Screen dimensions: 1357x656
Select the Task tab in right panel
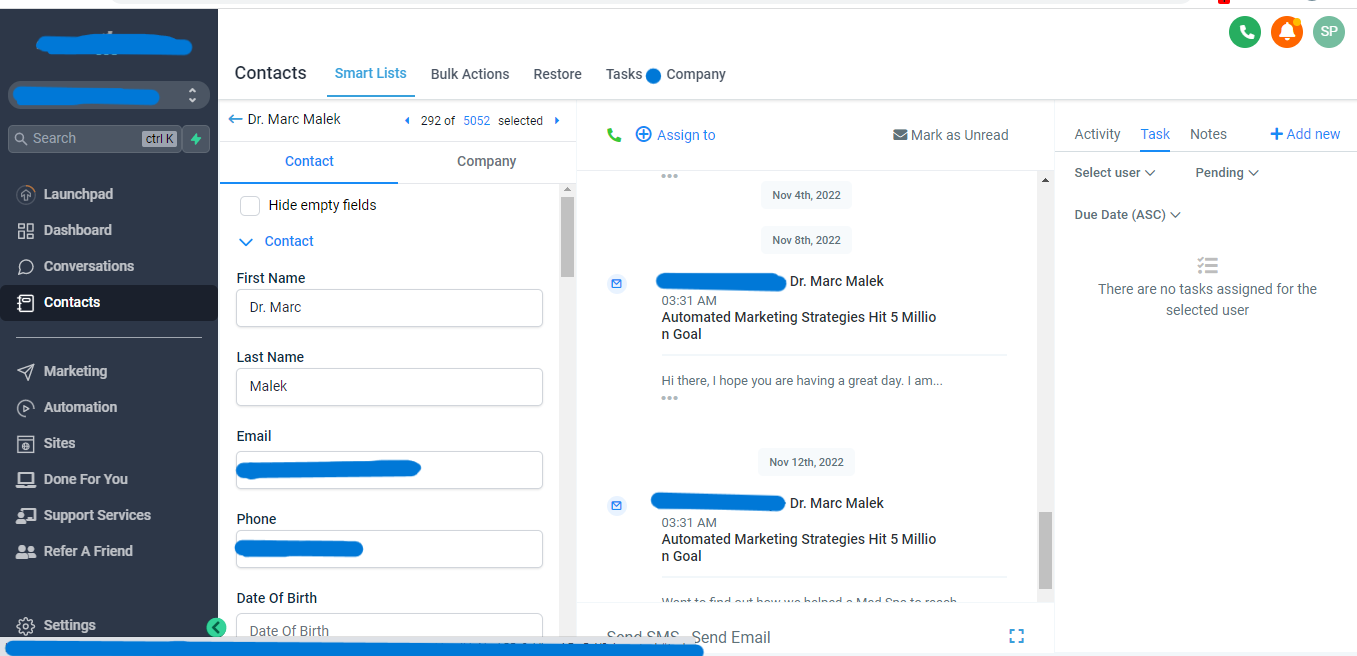pyautogui.click(x=1155, y=134)
